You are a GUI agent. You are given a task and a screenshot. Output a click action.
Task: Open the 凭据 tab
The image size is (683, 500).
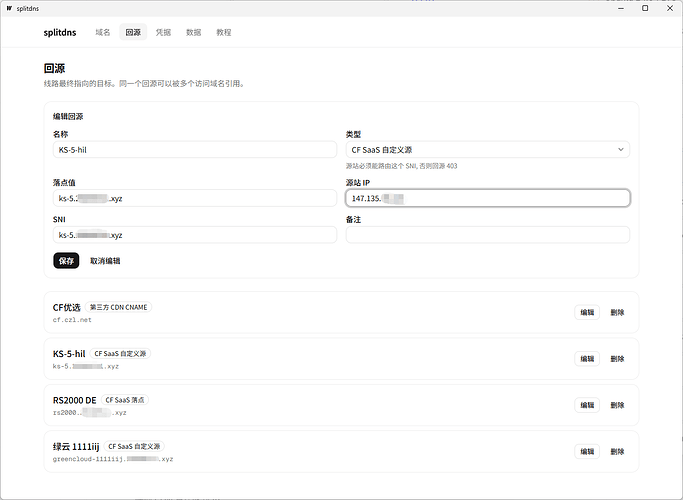(x=163, y=32)
